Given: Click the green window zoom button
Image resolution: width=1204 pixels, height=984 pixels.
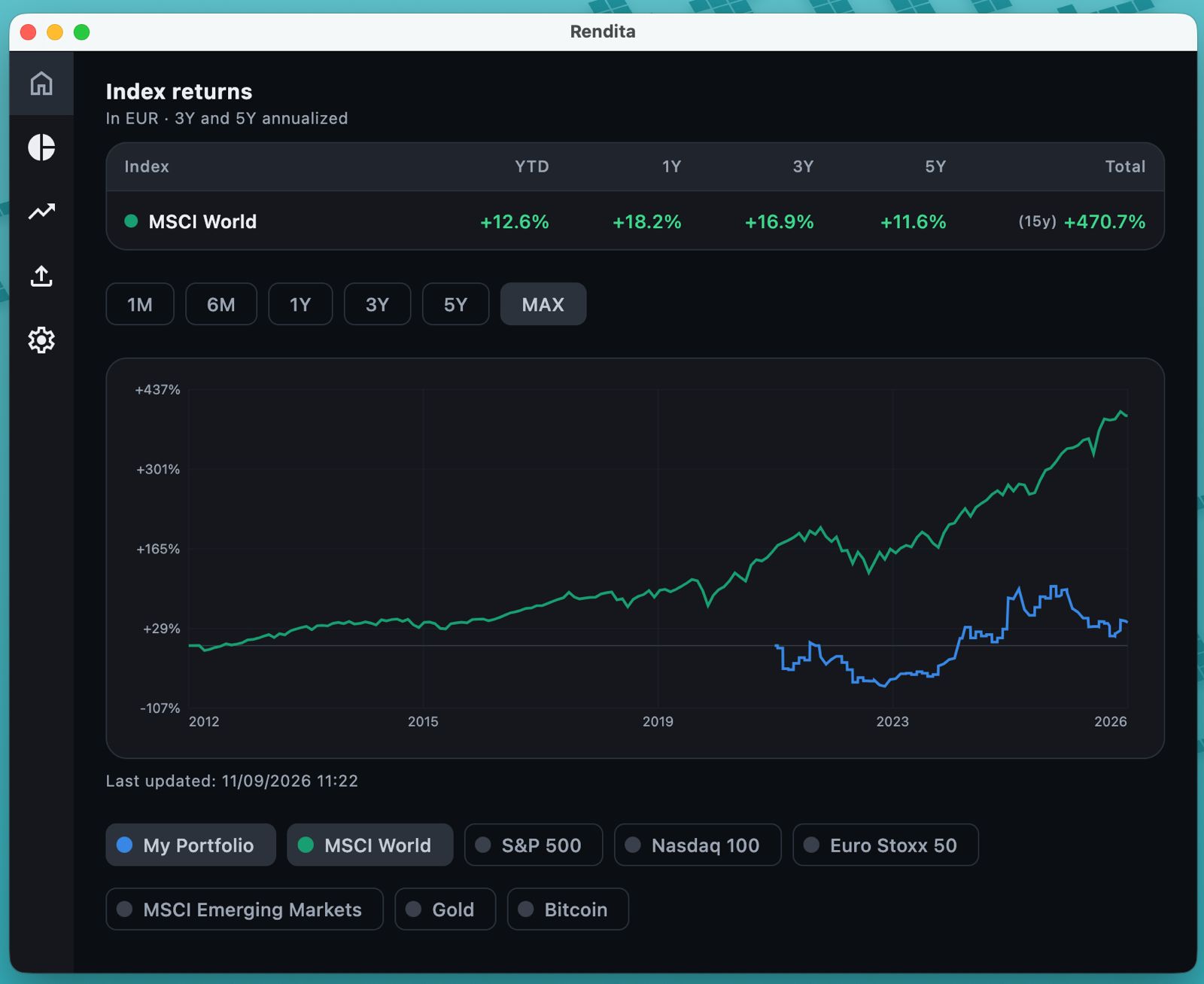Looking at the screenshot, I should (81, 32).
